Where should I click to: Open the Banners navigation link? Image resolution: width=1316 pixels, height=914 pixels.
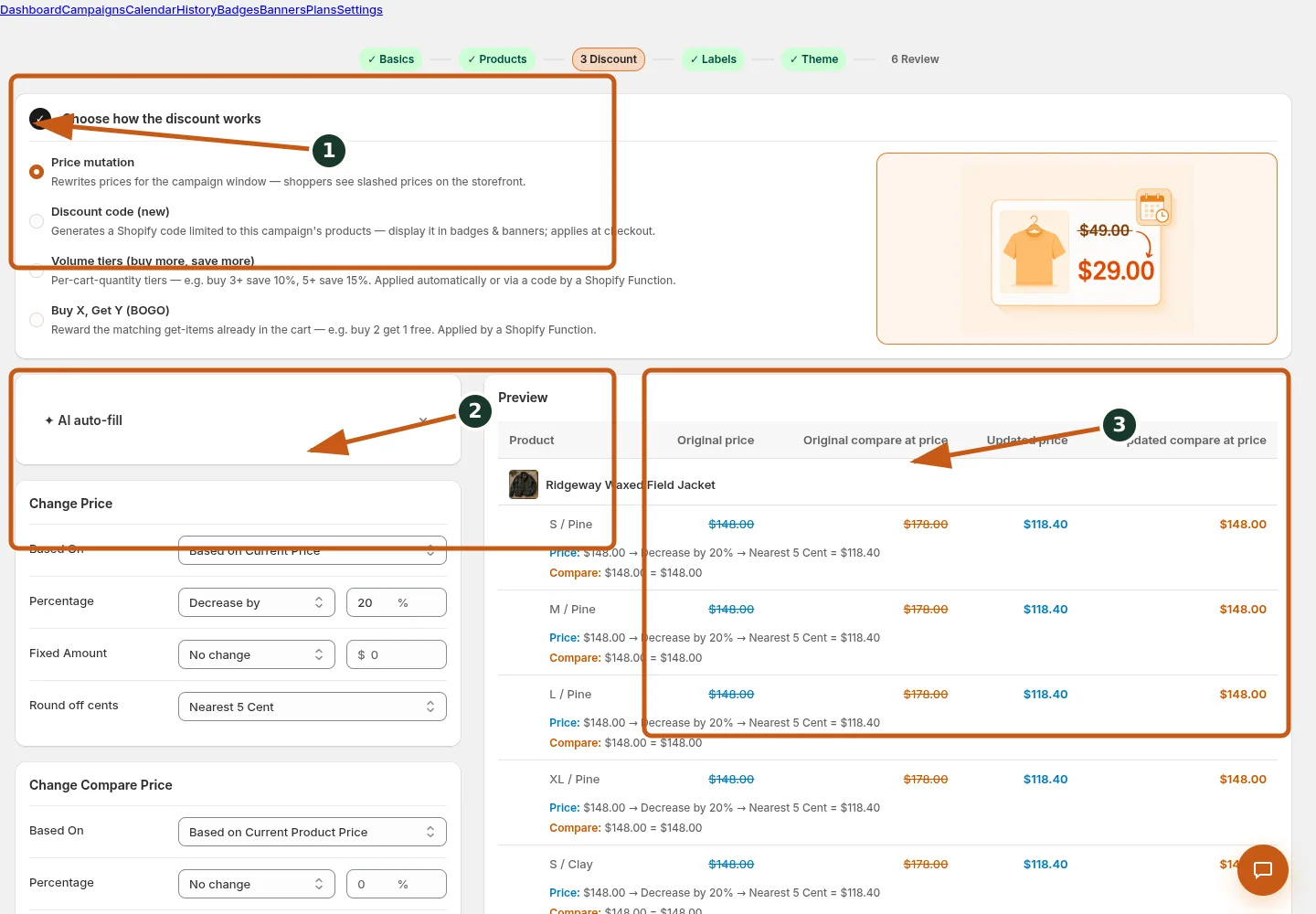click(x=282, y=10)
